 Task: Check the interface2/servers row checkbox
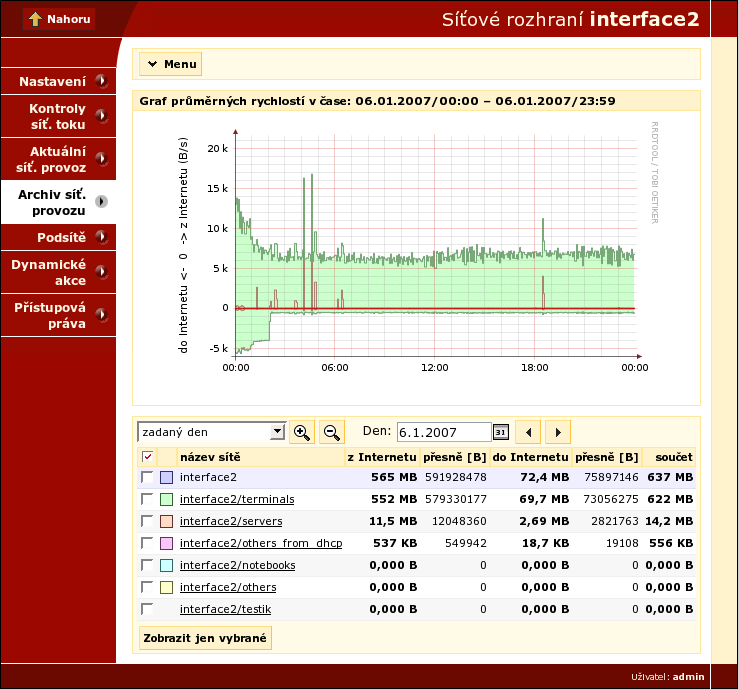(x=147, y=521)
